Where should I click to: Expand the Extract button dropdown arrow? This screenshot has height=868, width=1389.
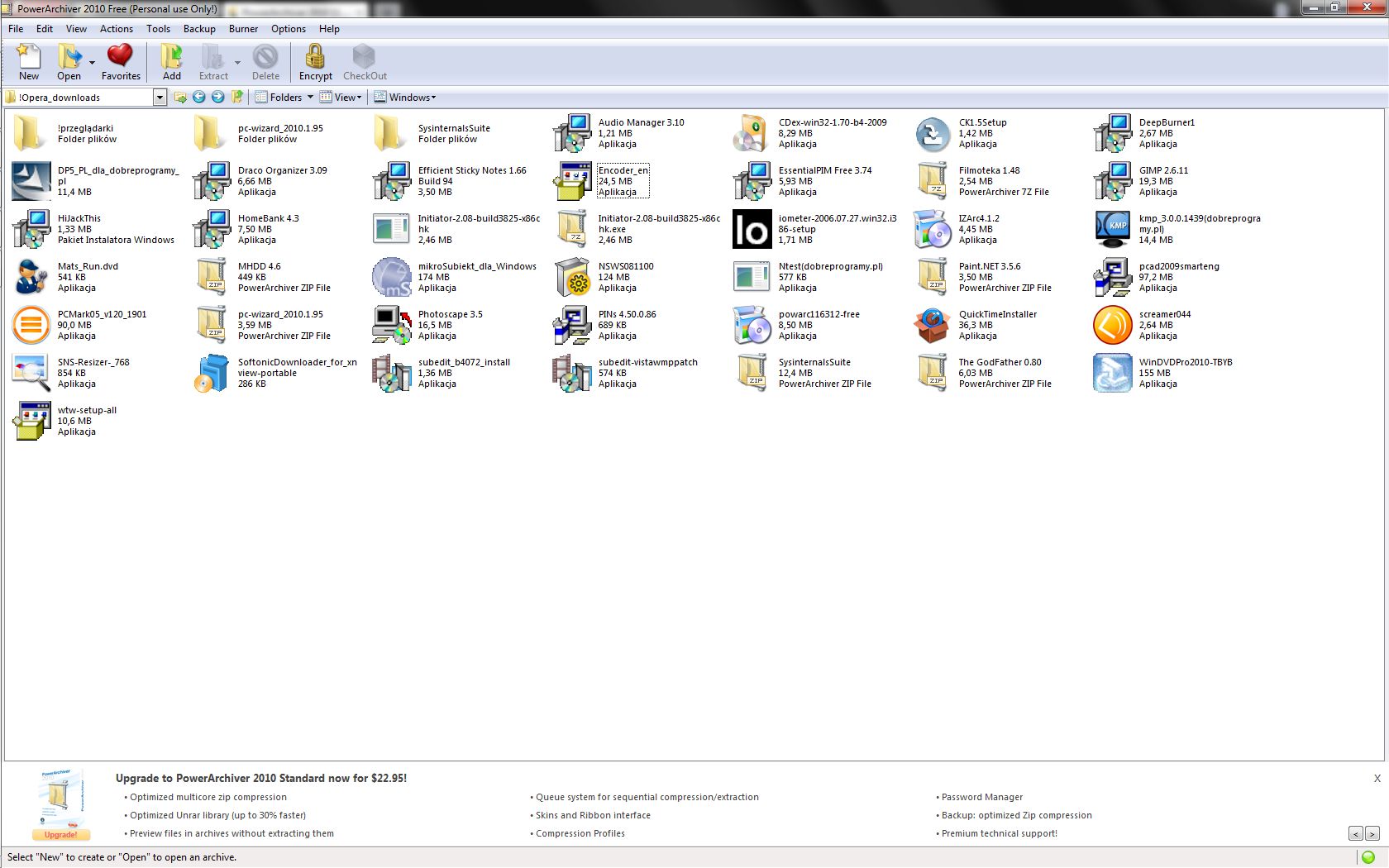pyautogui.click(x=237, y=63)
